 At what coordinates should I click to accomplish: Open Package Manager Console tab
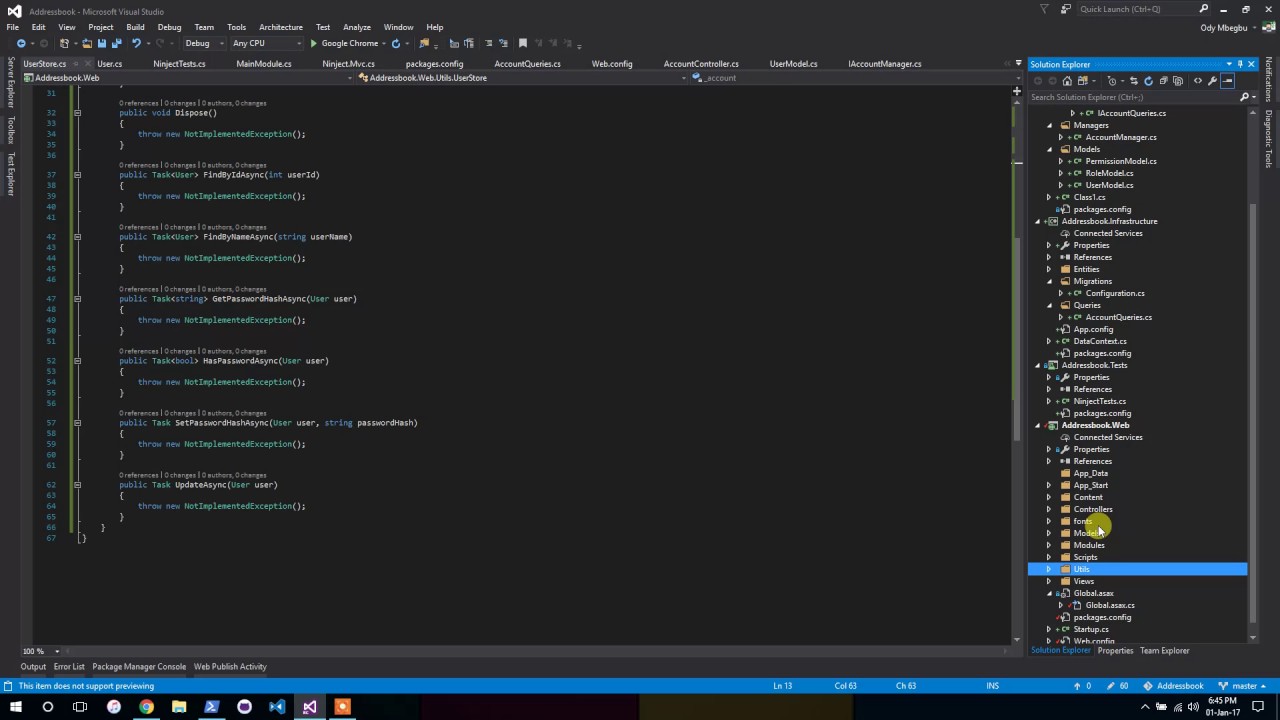tap(139, 667)
